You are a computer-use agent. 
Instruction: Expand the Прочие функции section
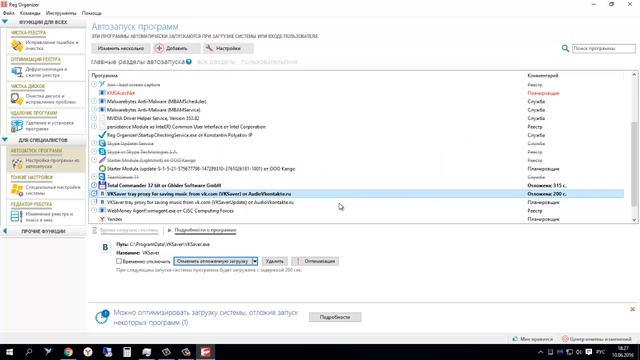click(x=4, y=231)
